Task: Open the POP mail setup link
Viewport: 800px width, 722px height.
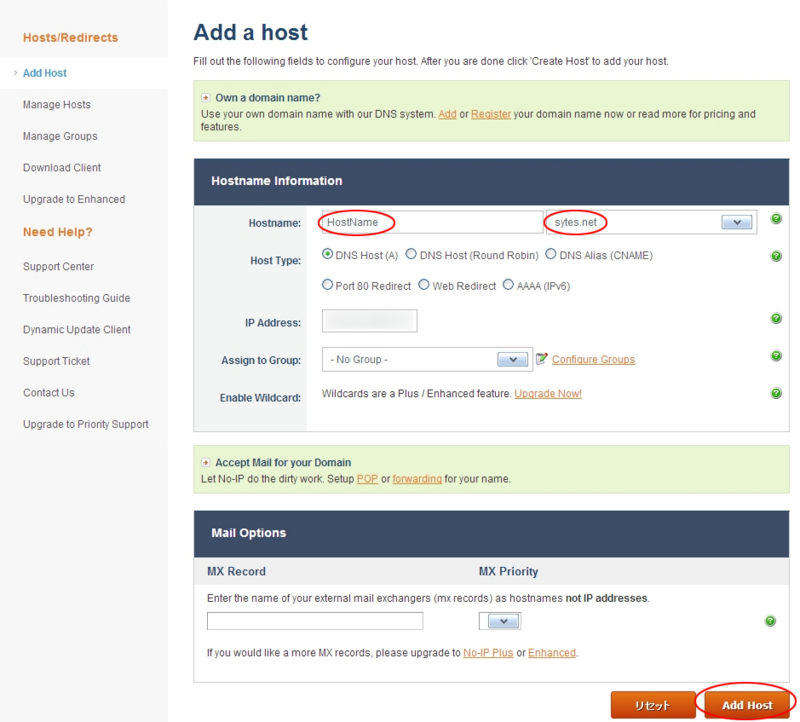Action: coord(367,479)
